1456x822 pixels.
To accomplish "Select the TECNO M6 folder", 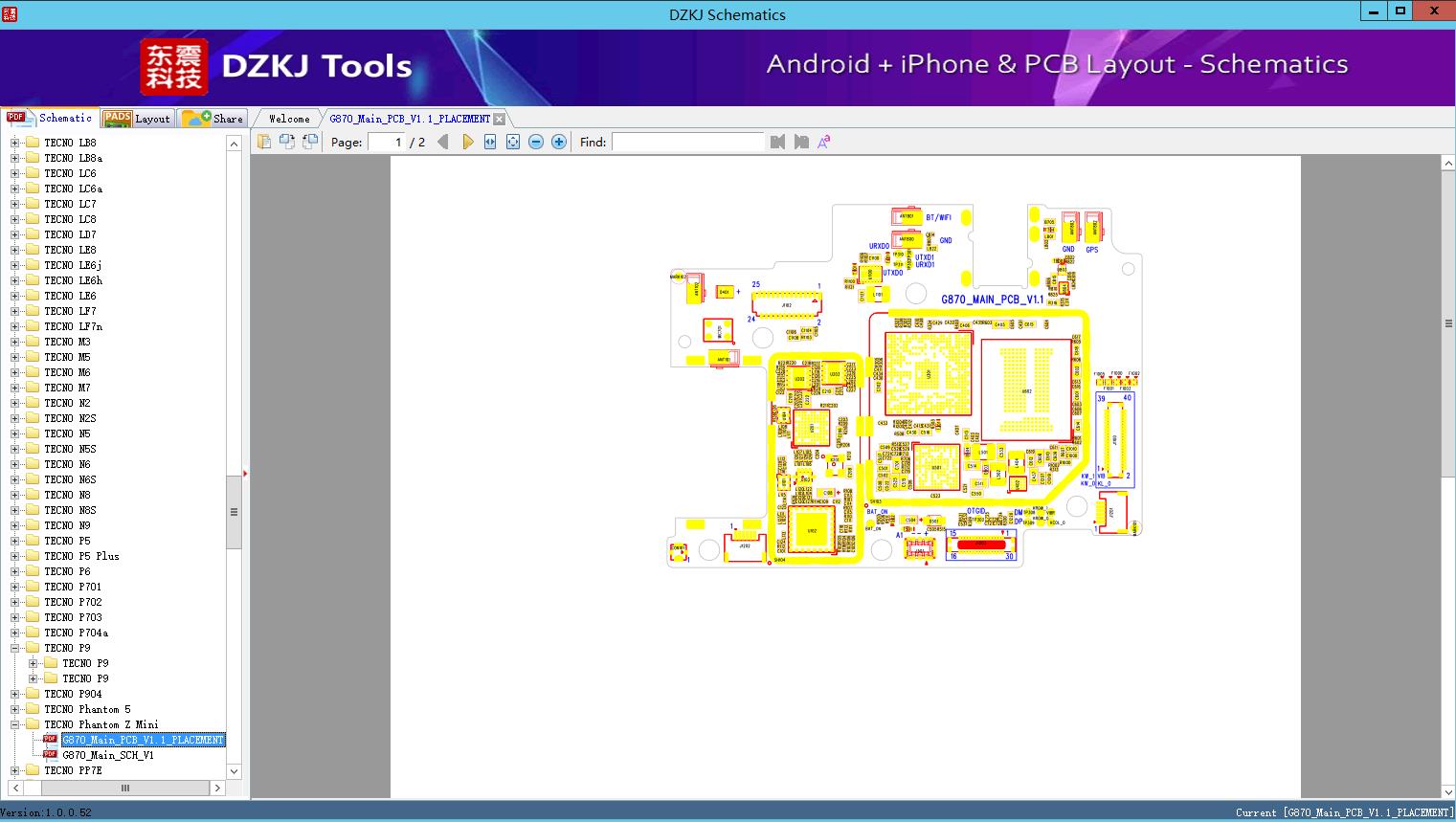I will click(x=67, y=372).
